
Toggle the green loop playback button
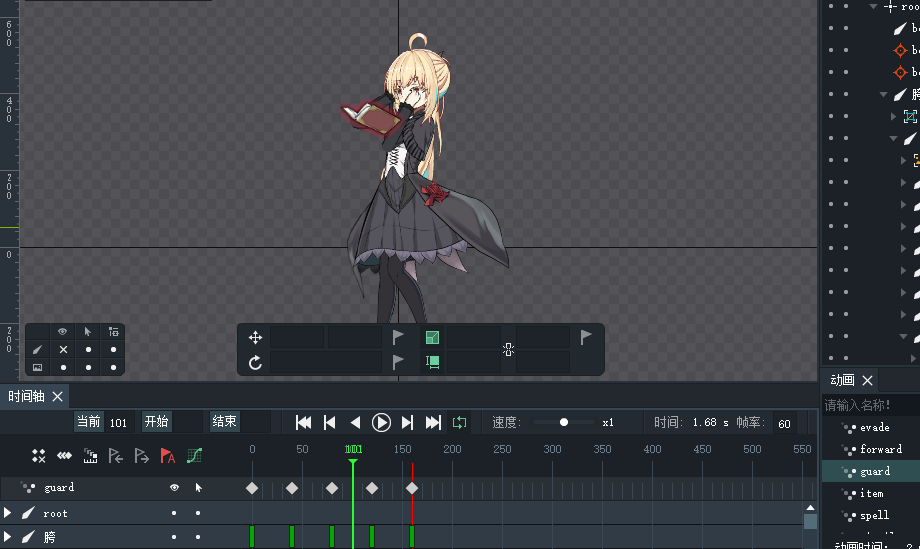[459, 422]
